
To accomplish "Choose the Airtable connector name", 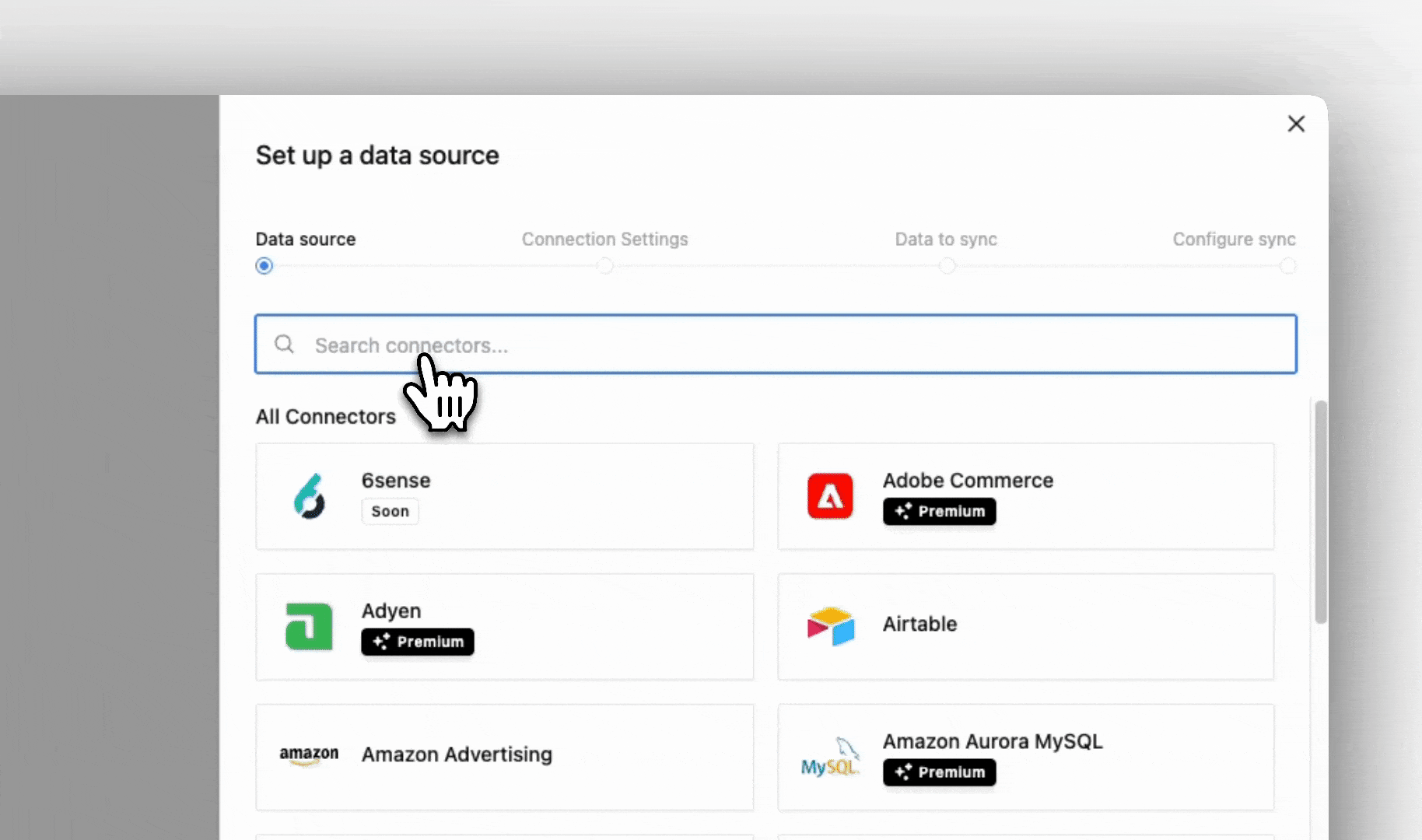I will point(919,624).
